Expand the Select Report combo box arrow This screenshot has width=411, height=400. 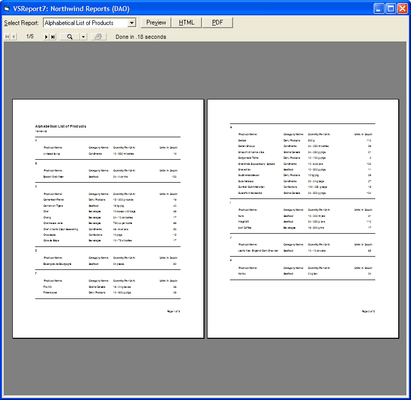(132, 23)
